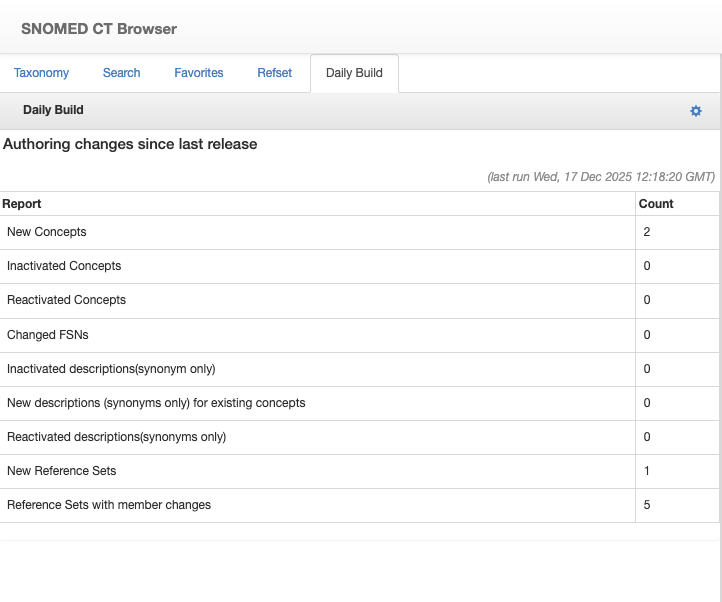Image resolution: width=722 pixels, height=602 pixels.
Task: Click New descriptions (synonyms only) for existing concepts
Action: pyautogui.click(x=156, y=403)
